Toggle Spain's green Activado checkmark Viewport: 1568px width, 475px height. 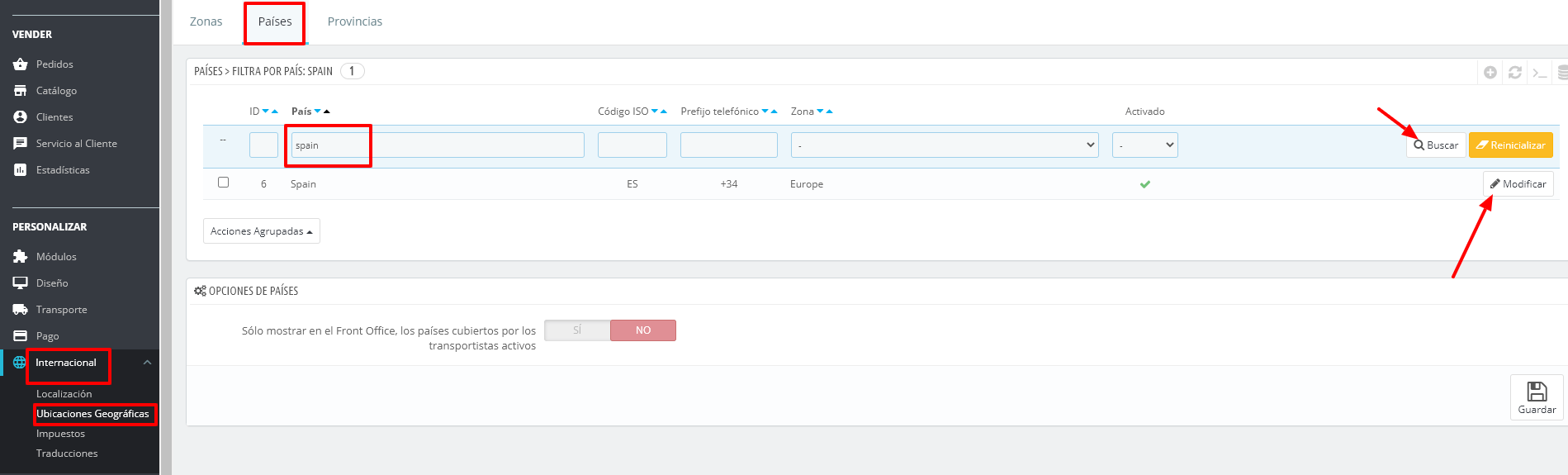click(x=1145, y=184)
